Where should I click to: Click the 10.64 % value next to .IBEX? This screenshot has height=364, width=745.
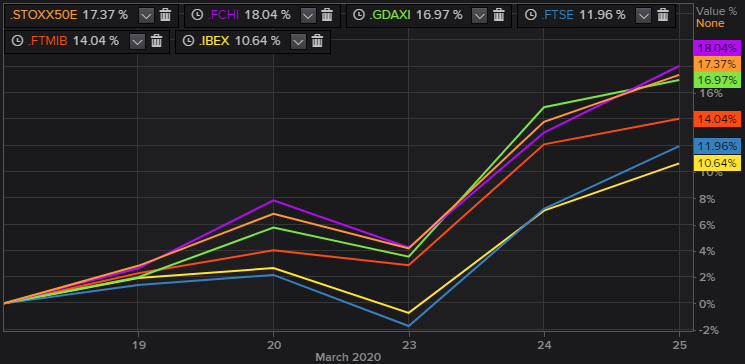point(258,41)
